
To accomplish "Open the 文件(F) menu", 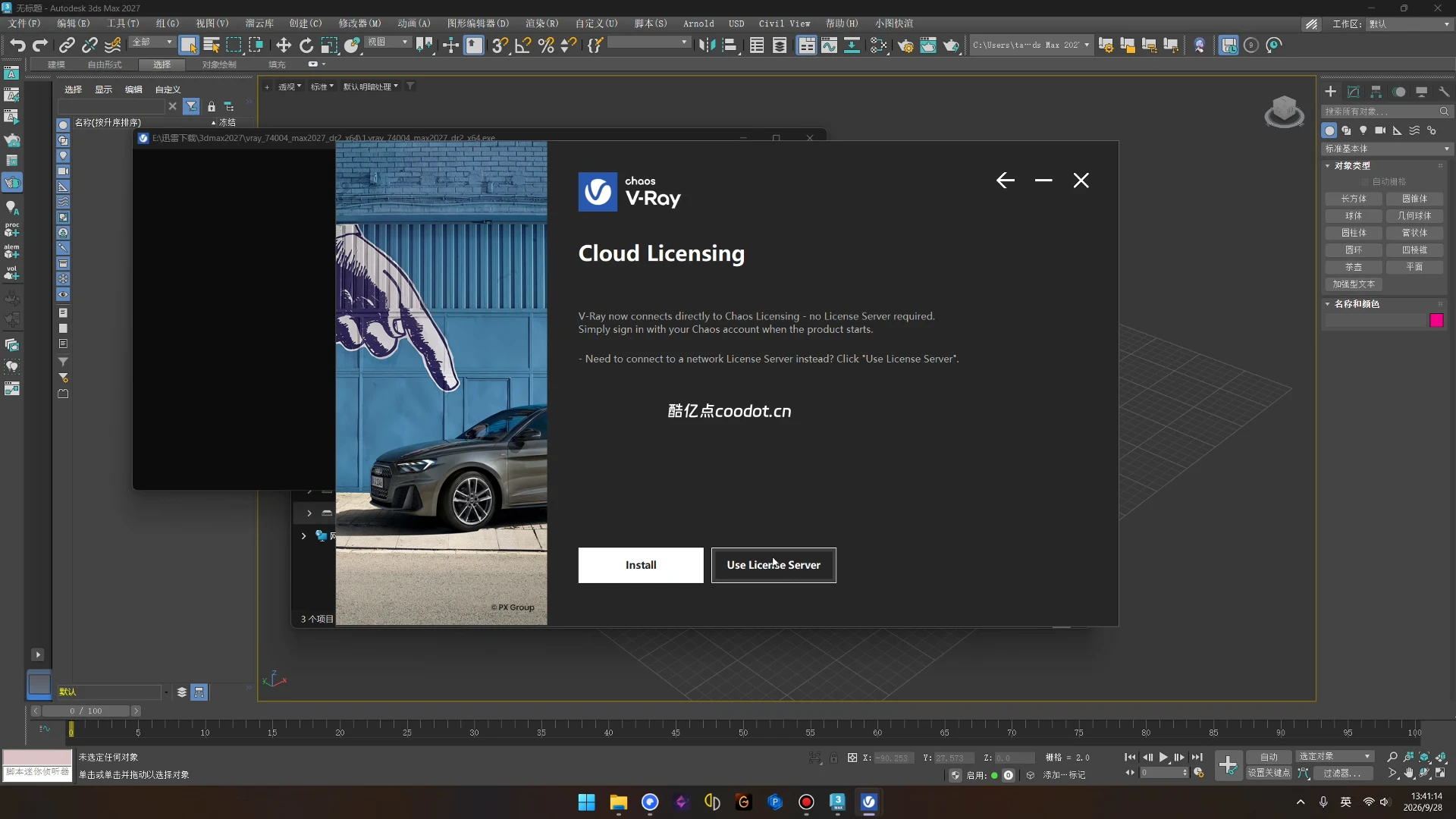I will point(24,24).
